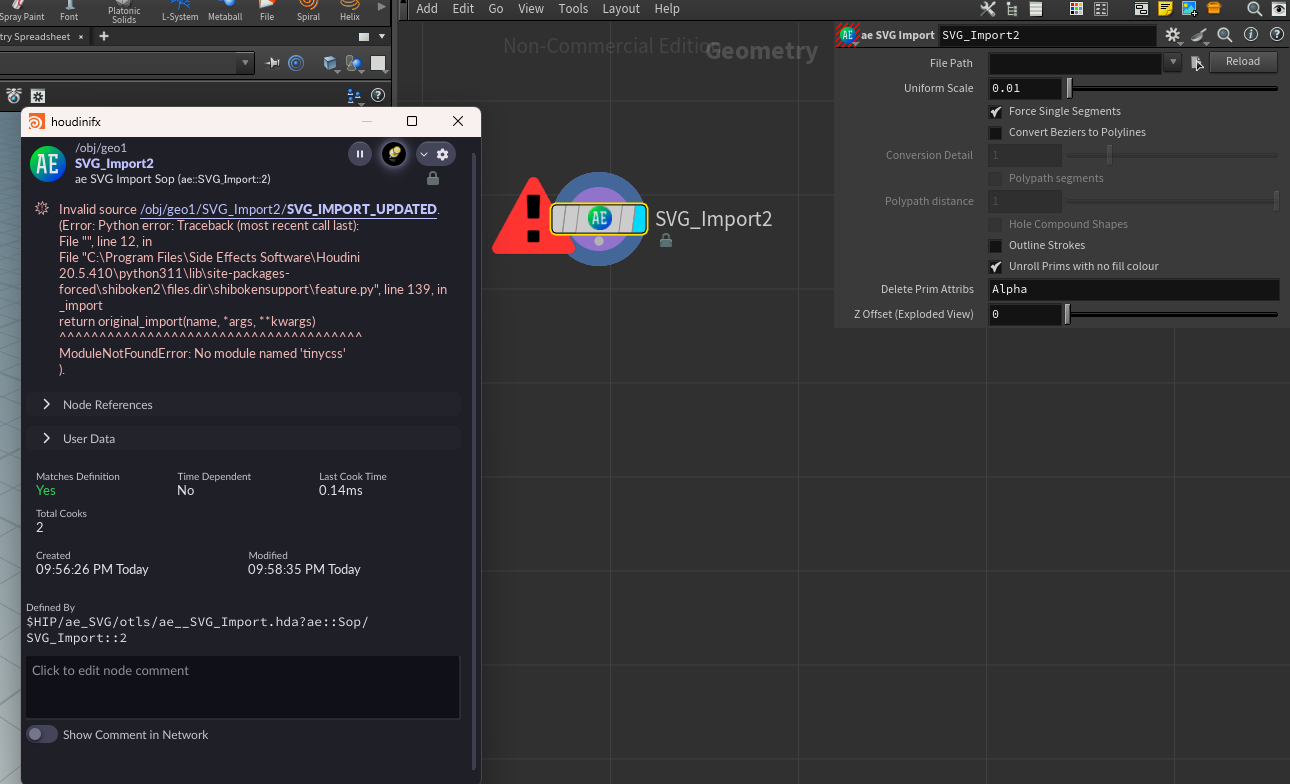This screenshot has width=1290, height=784.
Task: Open the Tools menu
Action: (x=573, y=9)
